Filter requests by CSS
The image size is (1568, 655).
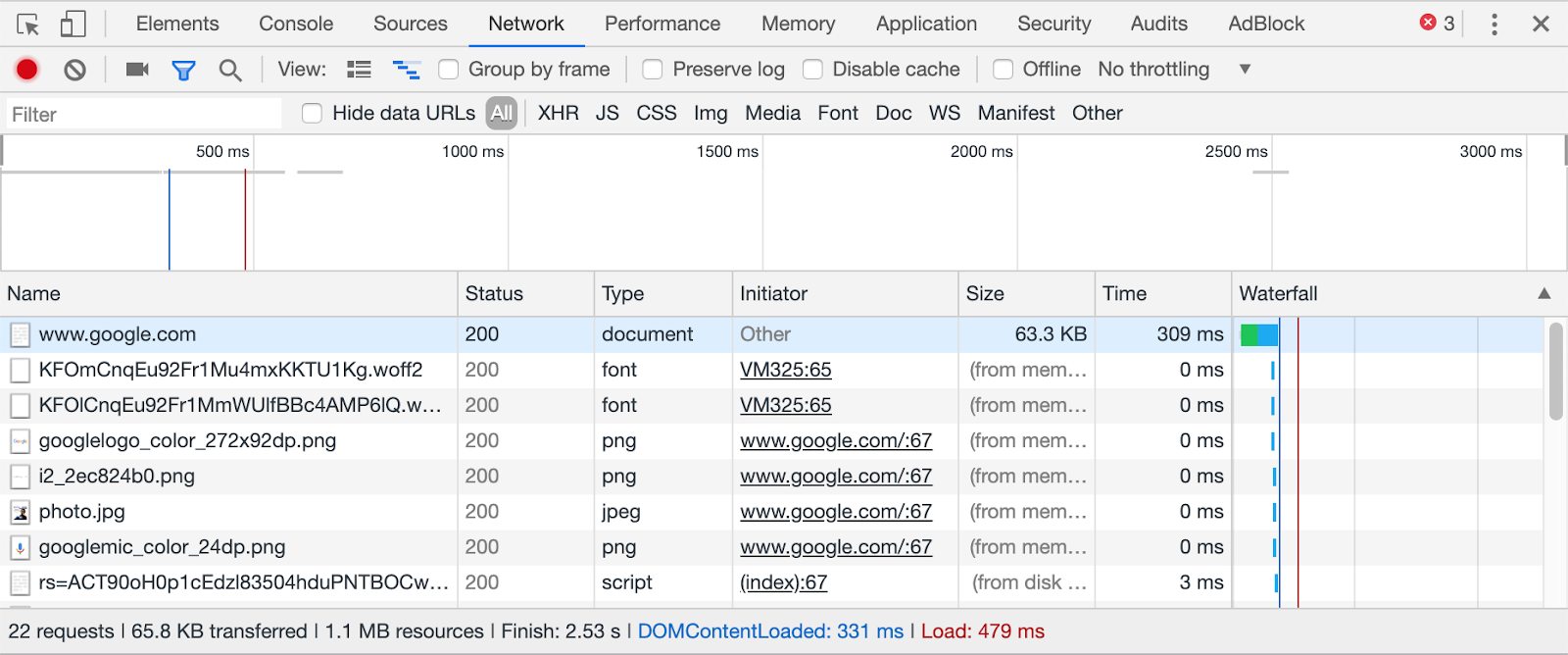point(657,114)
